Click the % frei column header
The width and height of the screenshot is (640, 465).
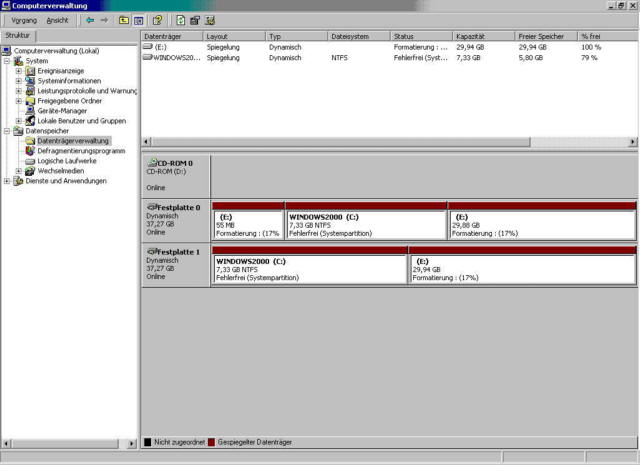pos(607,36)
